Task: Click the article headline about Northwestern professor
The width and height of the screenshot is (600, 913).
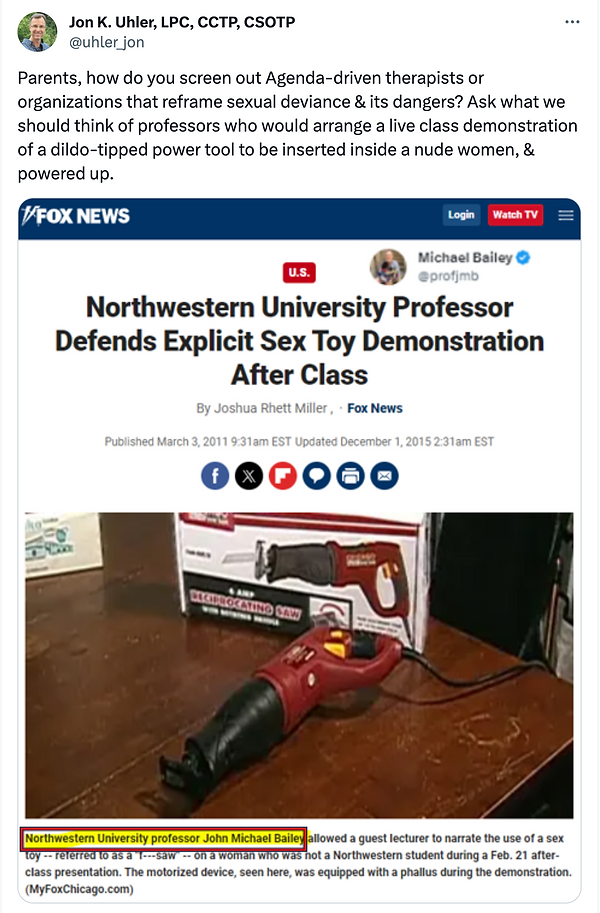Action: pos(299,341)
